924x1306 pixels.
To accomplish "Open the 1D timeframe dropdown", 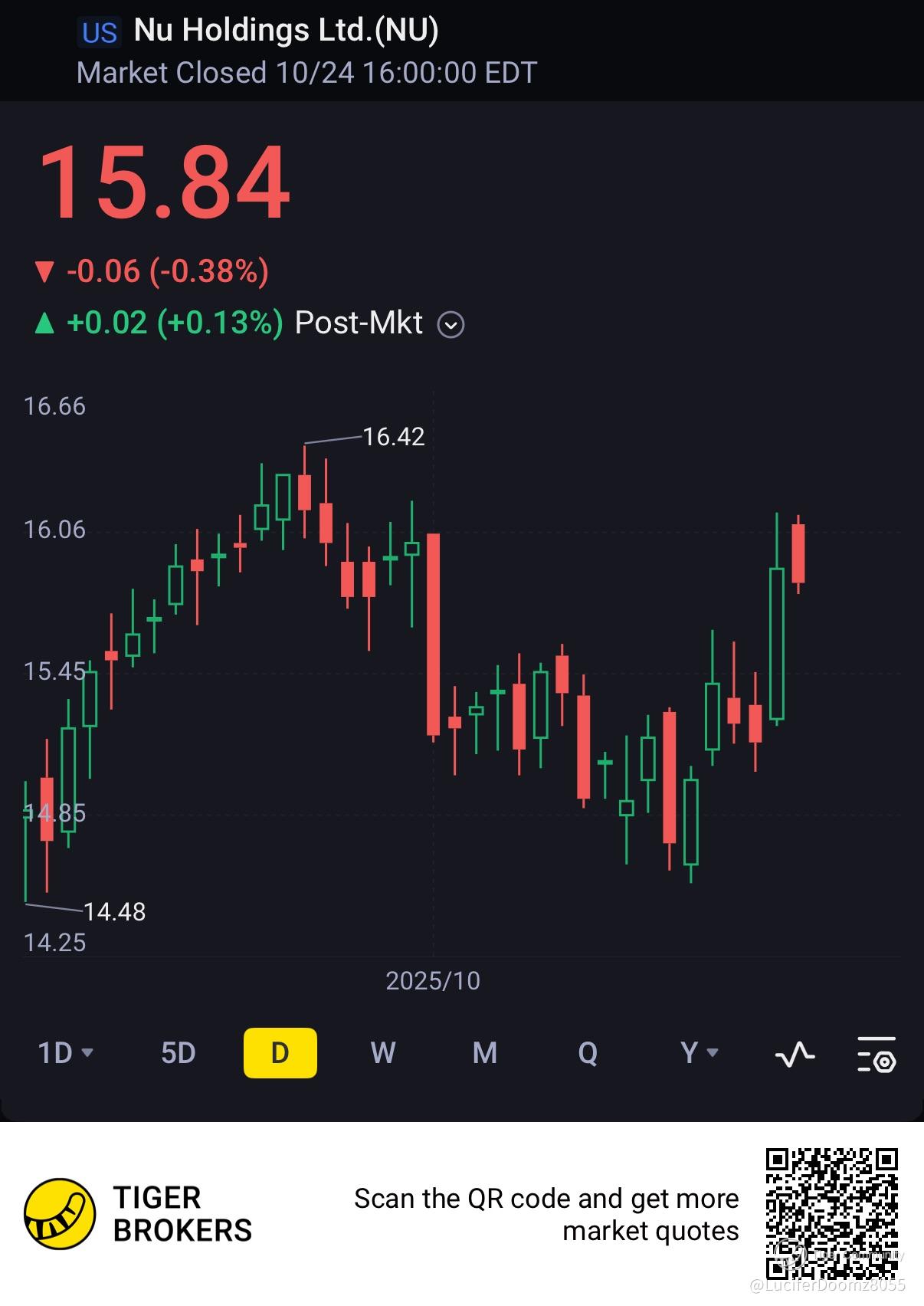I will (x=65, y=1053).
